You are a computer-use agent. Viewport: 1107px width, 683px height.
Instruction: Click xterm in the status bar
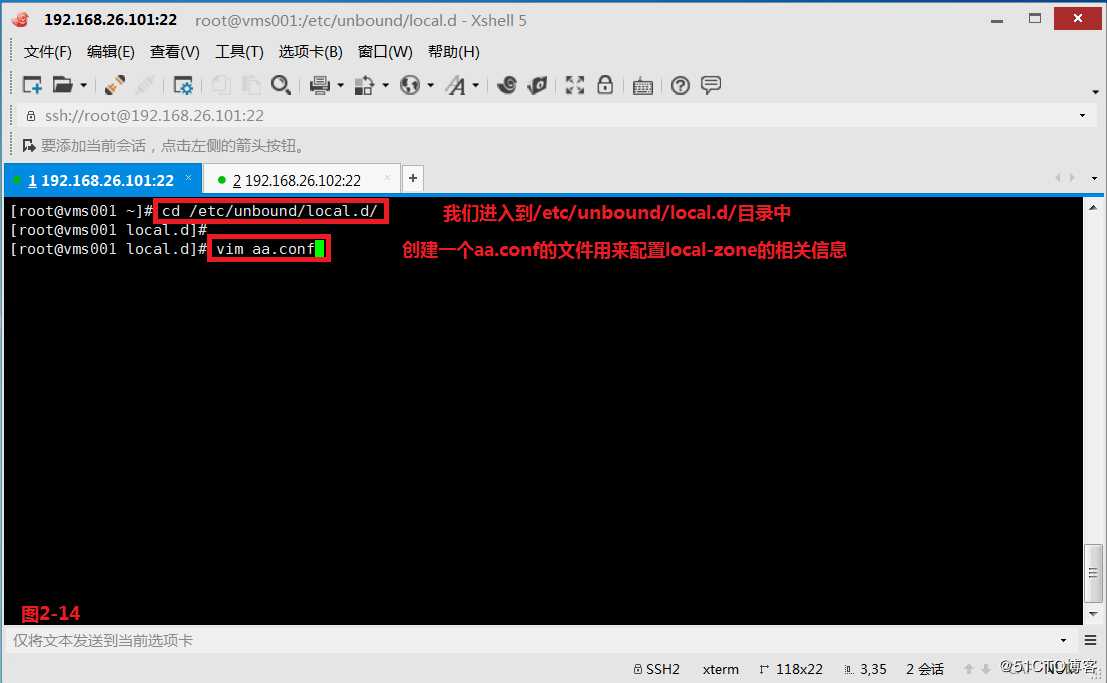(x=720, y=669)
